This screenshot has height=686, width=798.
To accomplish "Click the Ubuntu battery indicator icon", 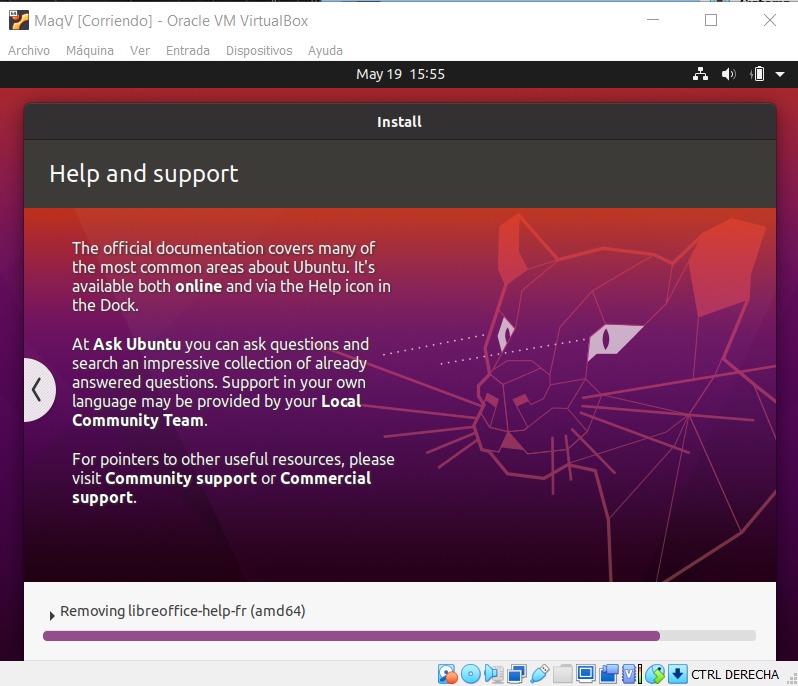I will [x=757, y=74].
